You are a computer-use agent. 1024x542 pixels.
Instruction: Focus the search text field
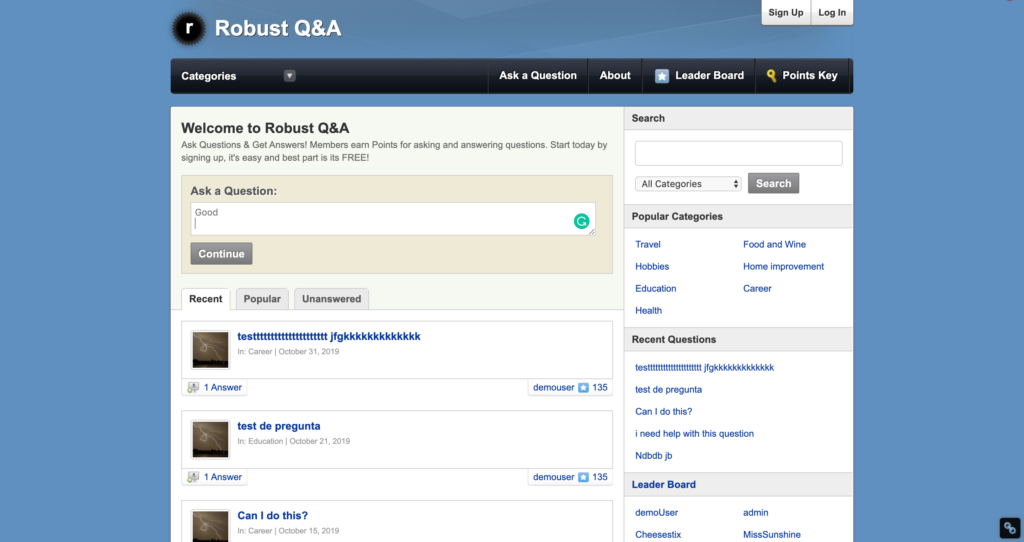(738, 153)
